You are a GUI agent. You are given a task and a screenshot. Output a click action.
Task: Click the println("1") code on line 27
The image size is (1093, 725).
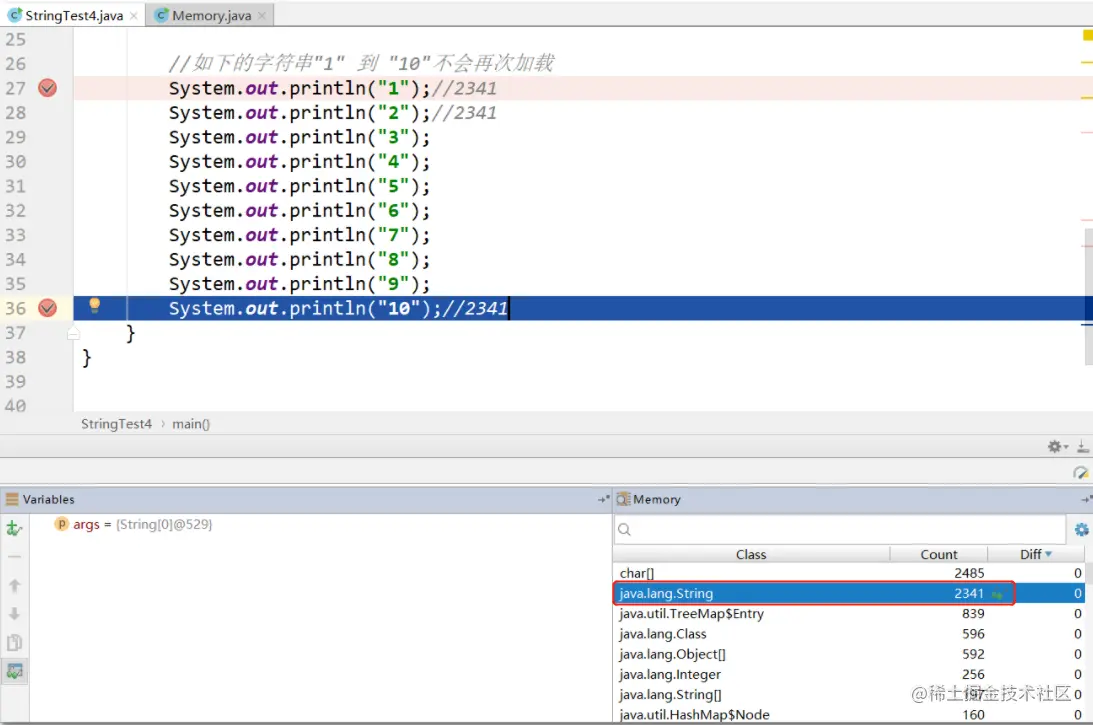click(x=360, y=89)
